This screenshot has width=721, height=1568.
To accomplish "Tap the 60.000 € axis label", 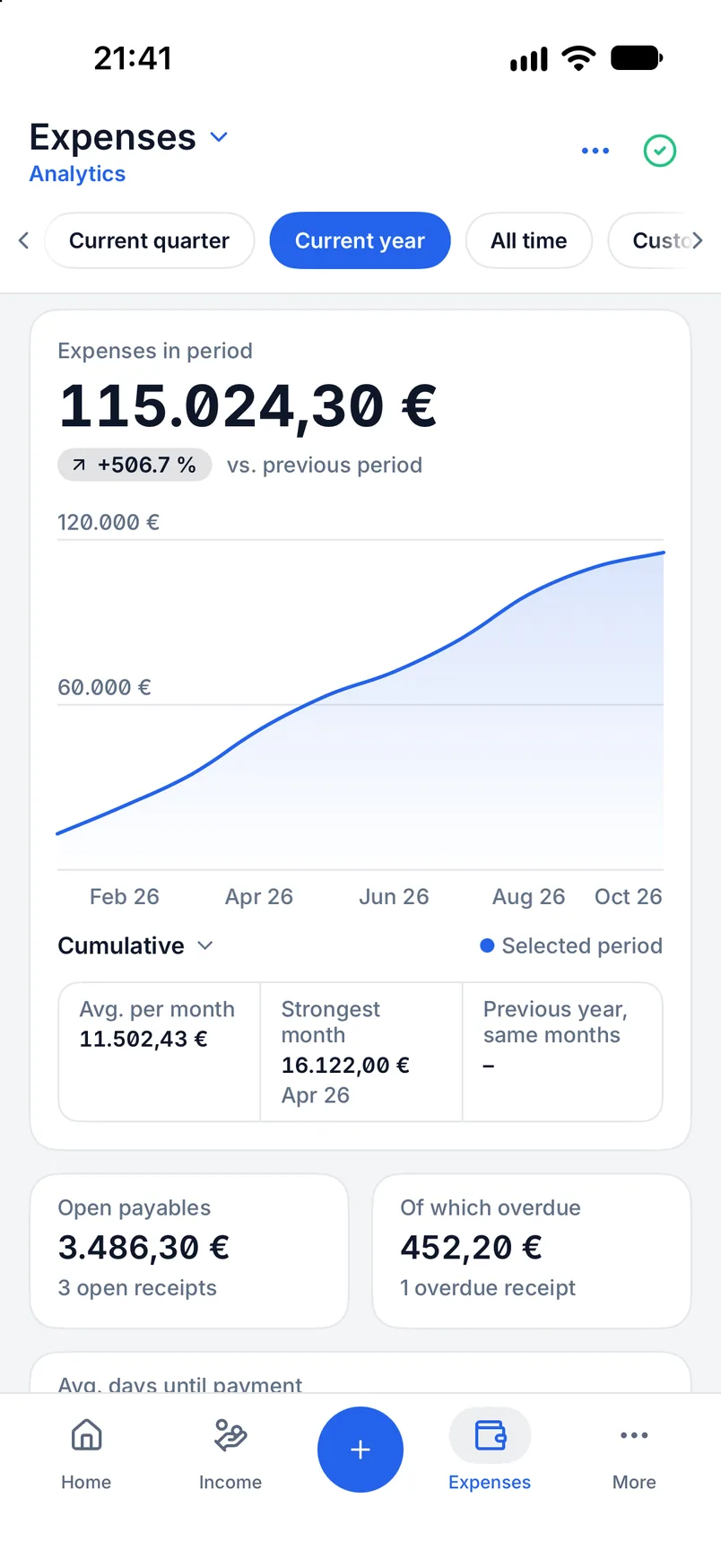I will pos(104,687).
